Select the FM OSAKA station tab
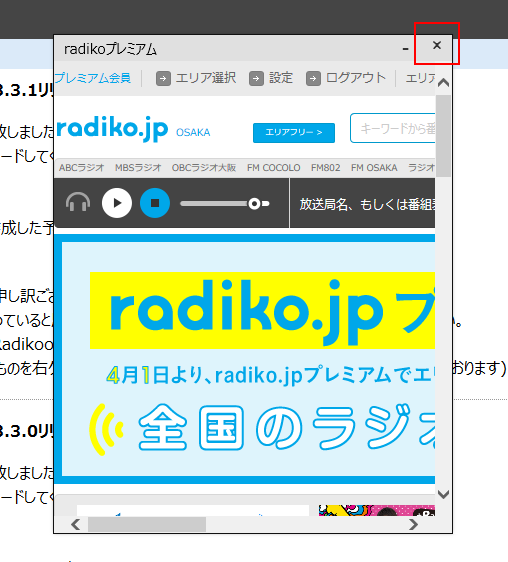Image resolution: width=508 pixels, height=562 pixels. pyautogui.click(x=374, y=168)
